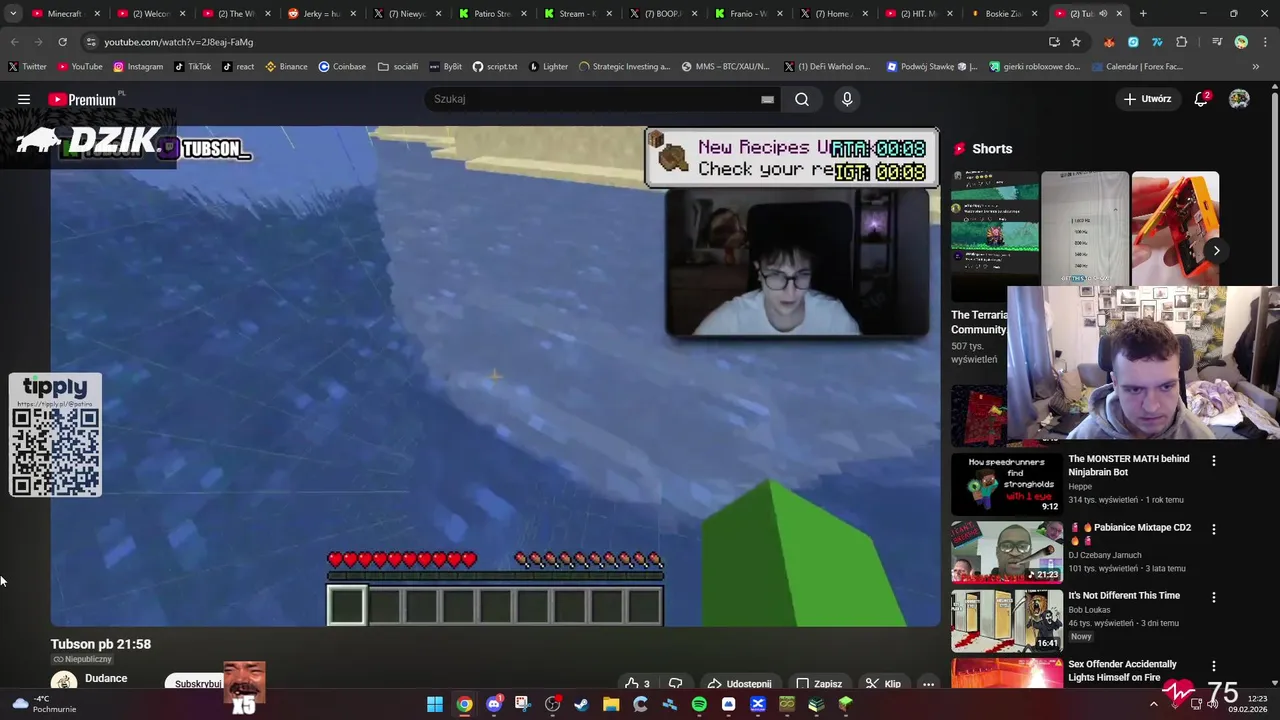The image size is (1280, 720).
Task: Switch to the Franio tab
Action: (x=748, y=14)
